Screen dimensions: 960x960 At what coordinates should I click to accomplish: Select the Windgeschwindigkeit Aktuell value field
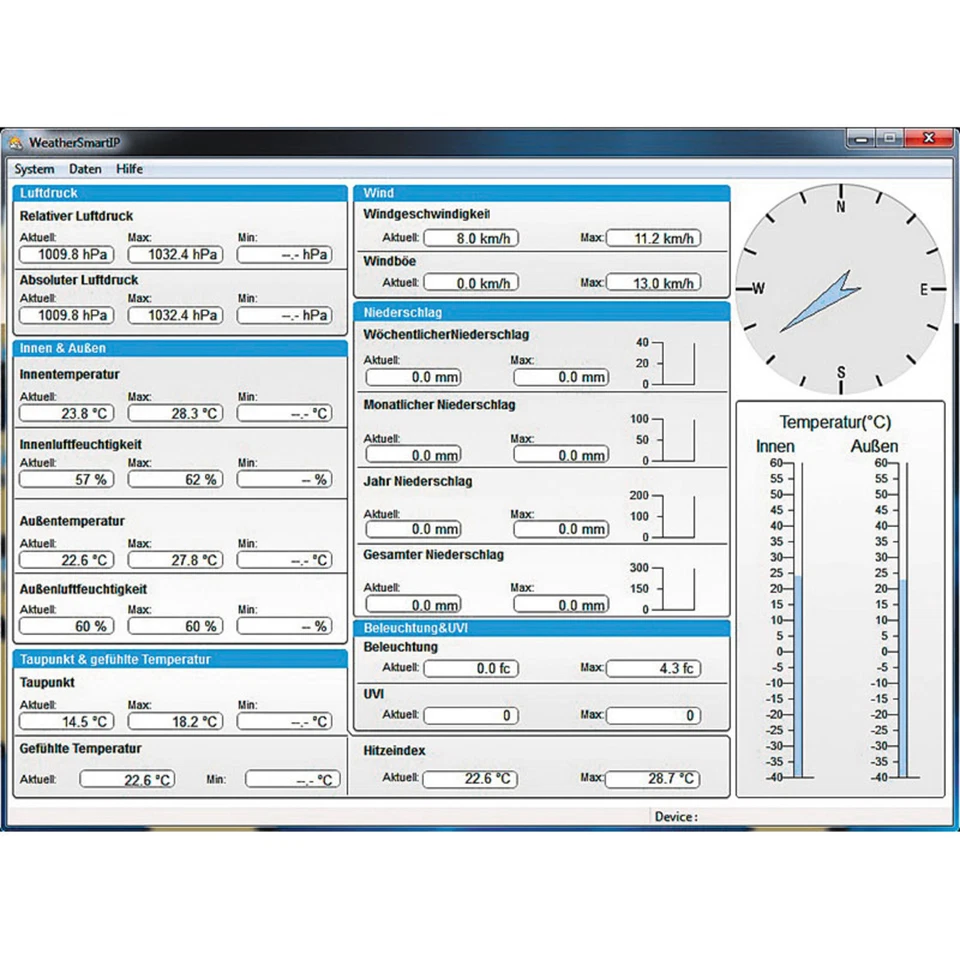[471, 238]
